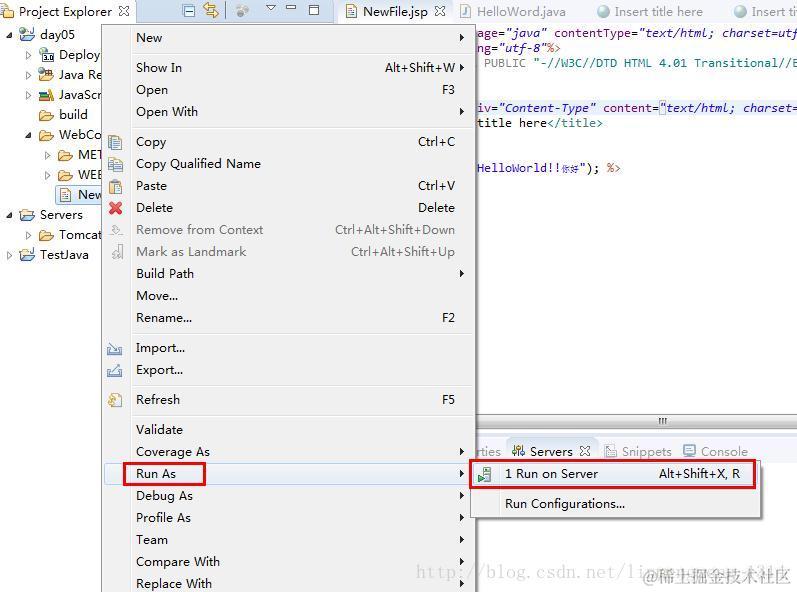This screenshot has height=592, width=797.
Task: Click the Copy Qualified Name icon
Action: point(115,164)
